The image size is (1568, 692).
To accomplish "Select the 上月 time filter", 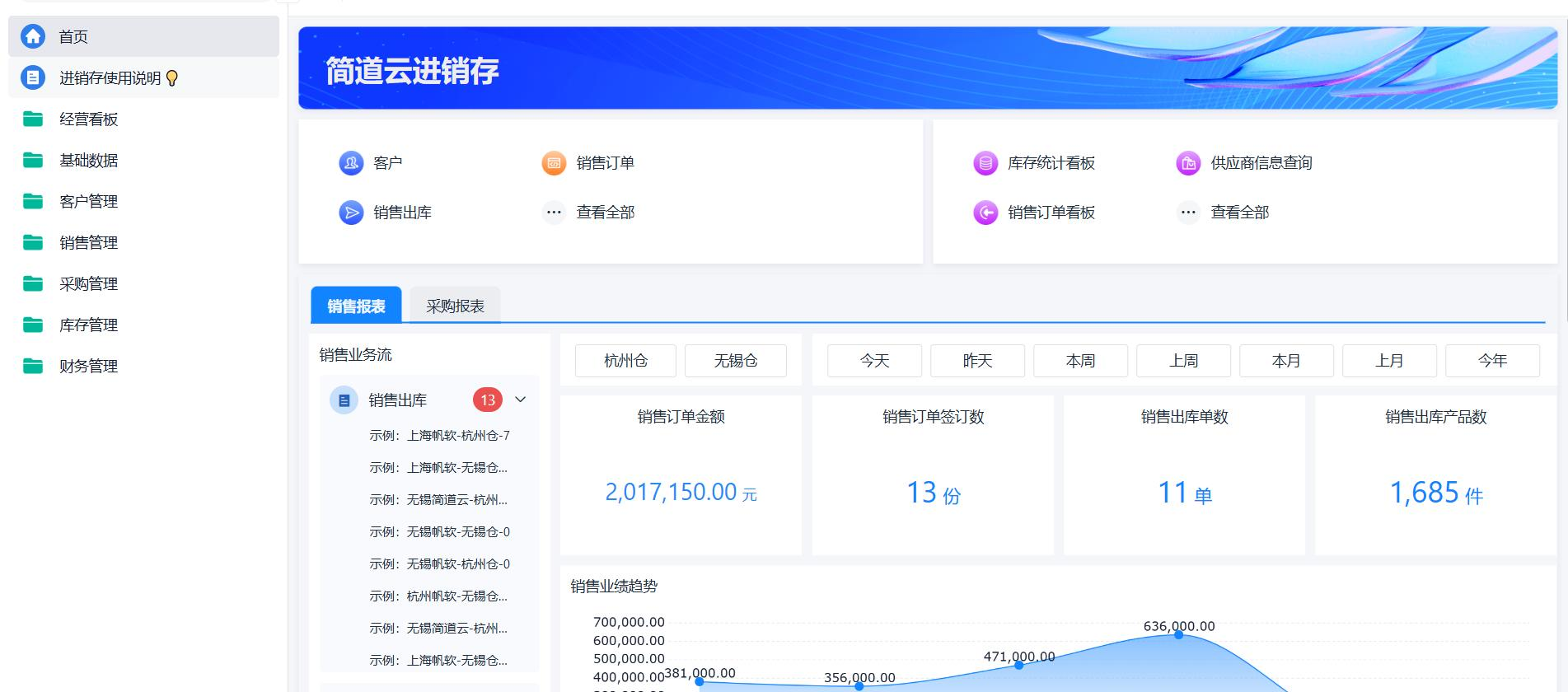I will point(1389,361).
